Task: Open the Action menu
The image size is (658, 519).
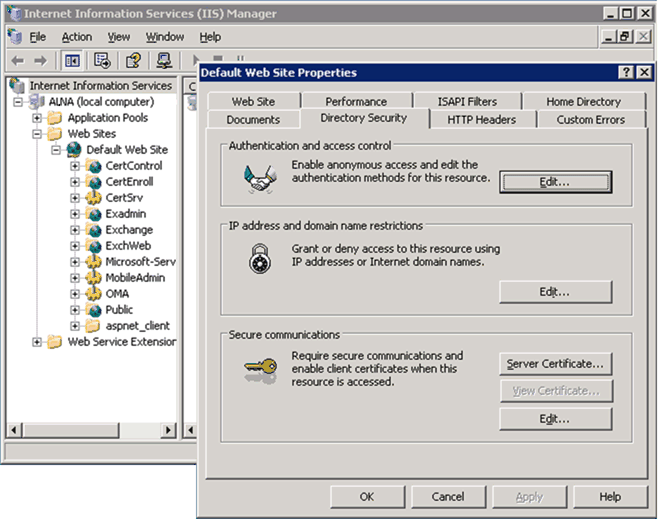Action: [77, 37]
